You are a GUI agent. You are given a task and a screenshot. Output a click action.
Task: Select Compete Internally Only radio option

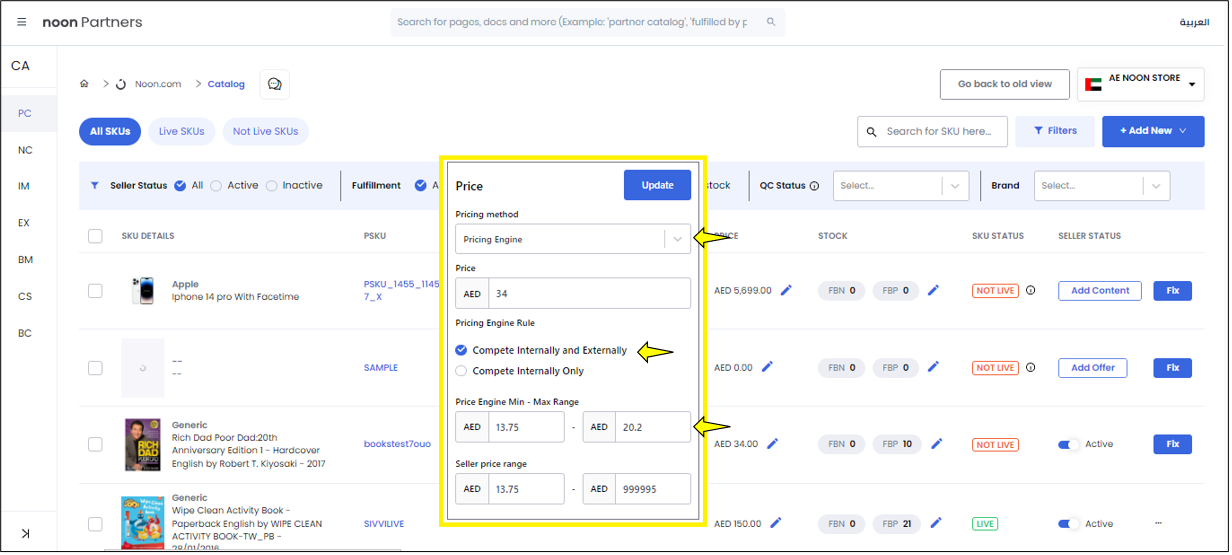(x=461, y=371)
